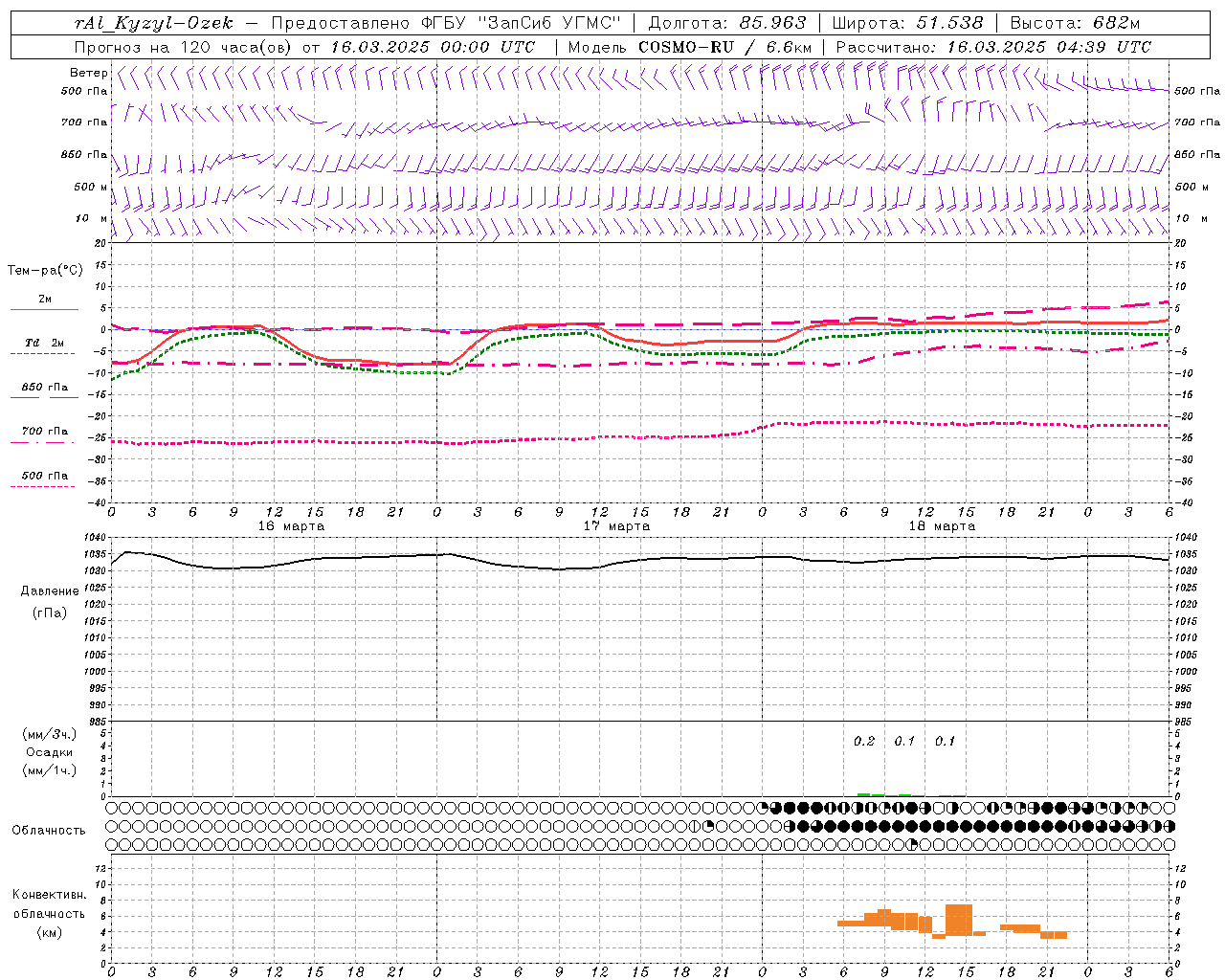Click the (мм/1ч.) precipitation unit label
The width and height of the screenshot is (1225, 980).
(50, 770)
